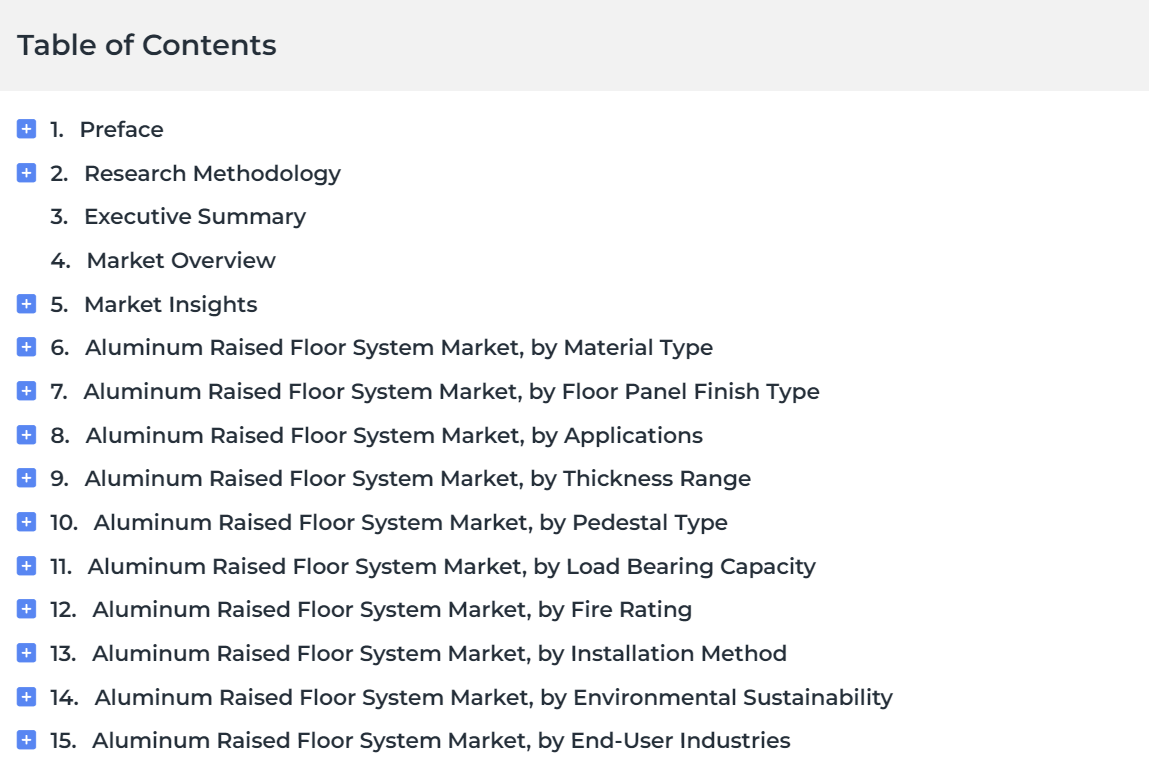Screen dimensions: 1149x762
Task: Expand section 6 by Material Type
Action: point(26,347)
